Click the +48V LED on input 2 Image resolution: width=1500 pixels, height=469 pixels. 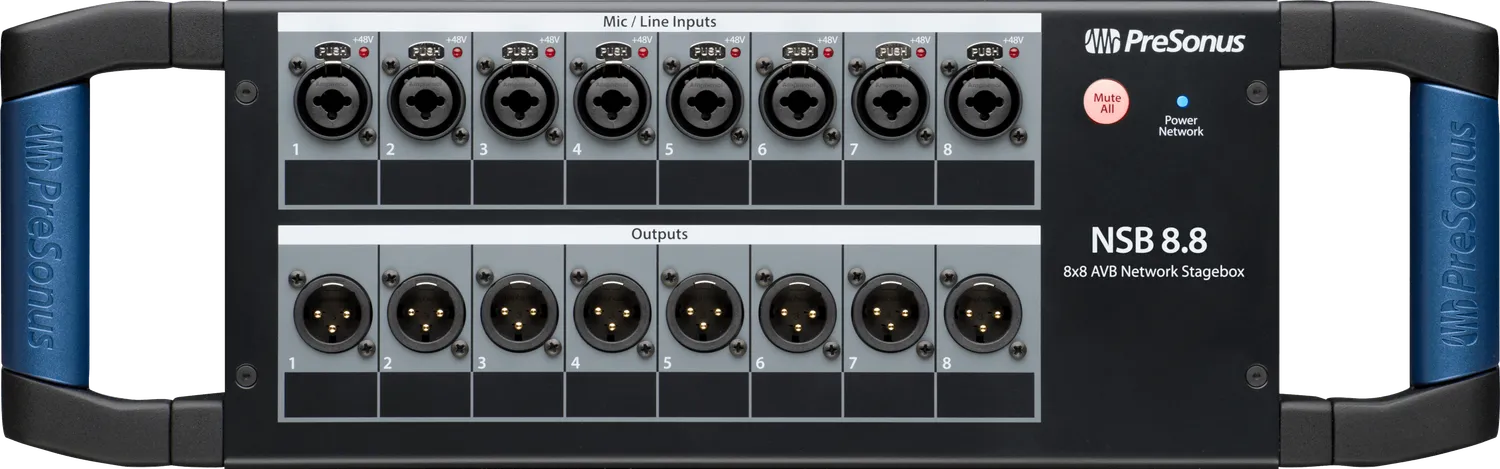[x=457, y=52]
